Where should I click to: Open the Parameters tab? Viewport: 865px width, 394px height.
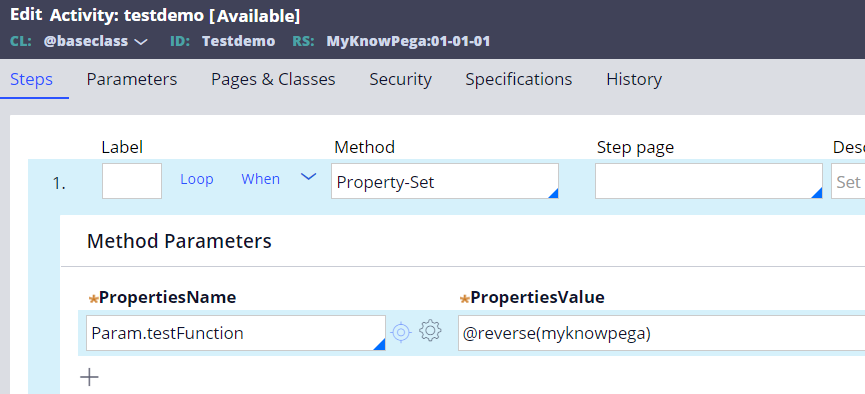pos(132,79)
